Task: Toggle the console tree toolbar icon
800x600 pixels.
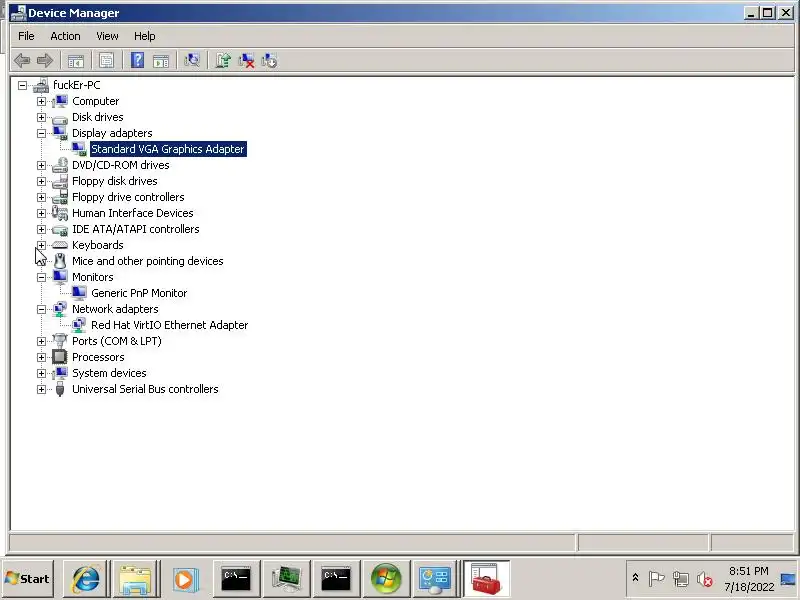Action: point(76,61)
